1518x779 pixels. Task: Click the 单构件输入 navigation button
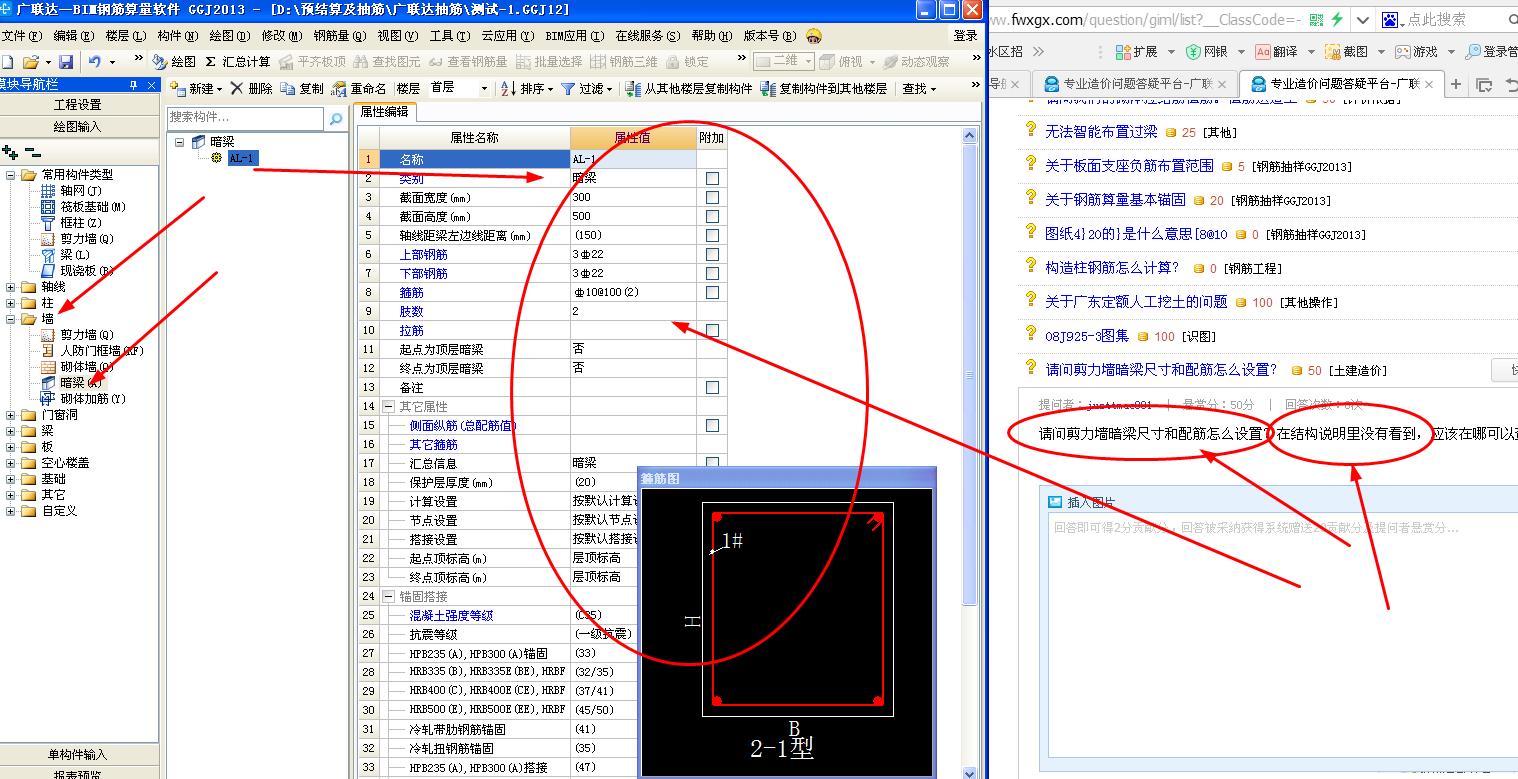78,755
